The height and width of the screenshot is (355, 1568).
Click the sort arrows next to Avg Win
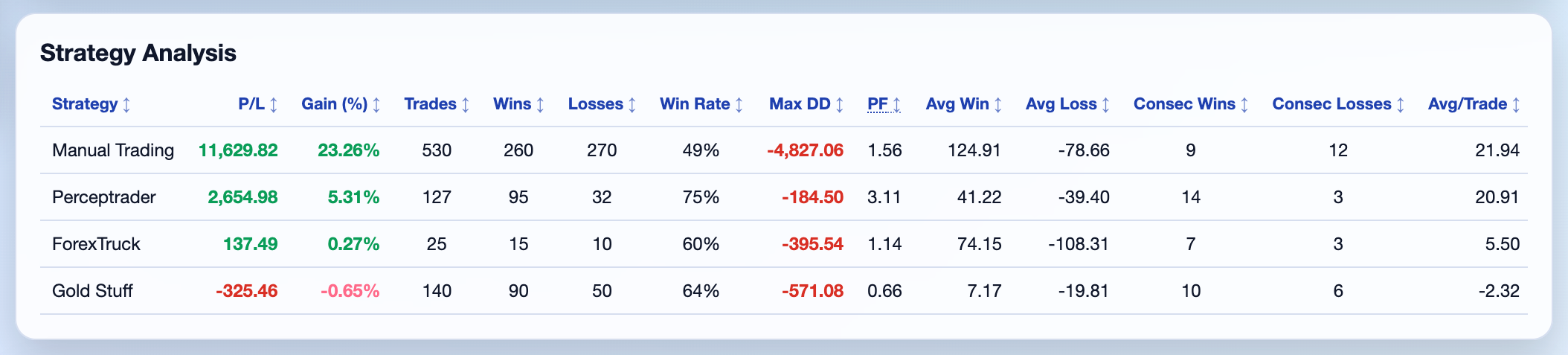pyautogui.click(x=998, y=105)
